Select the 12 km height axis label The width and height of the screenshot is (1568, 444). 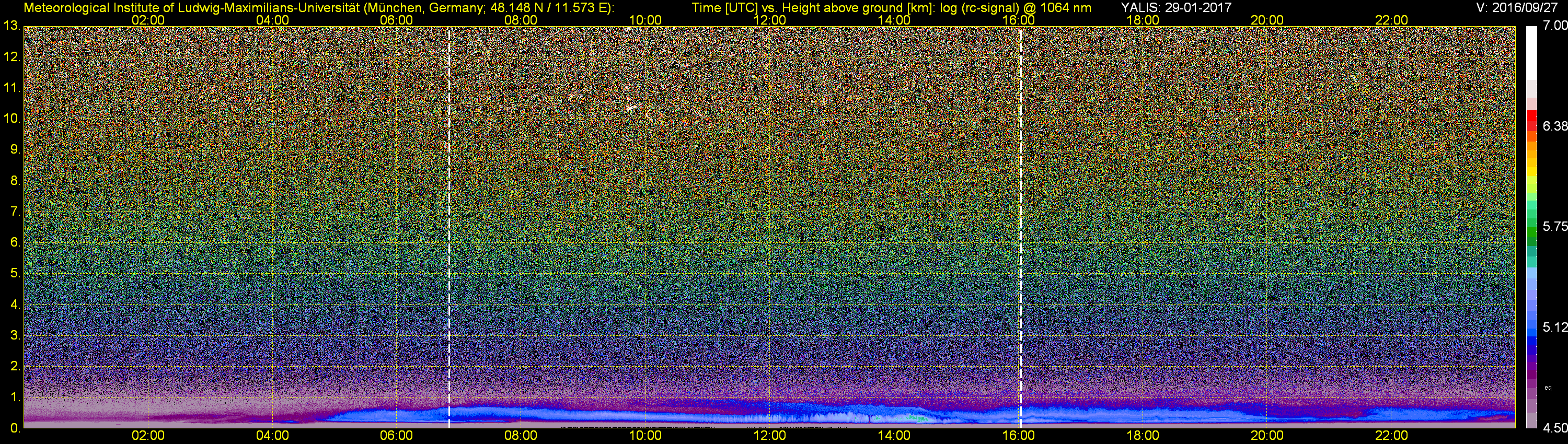coord(11,57)
